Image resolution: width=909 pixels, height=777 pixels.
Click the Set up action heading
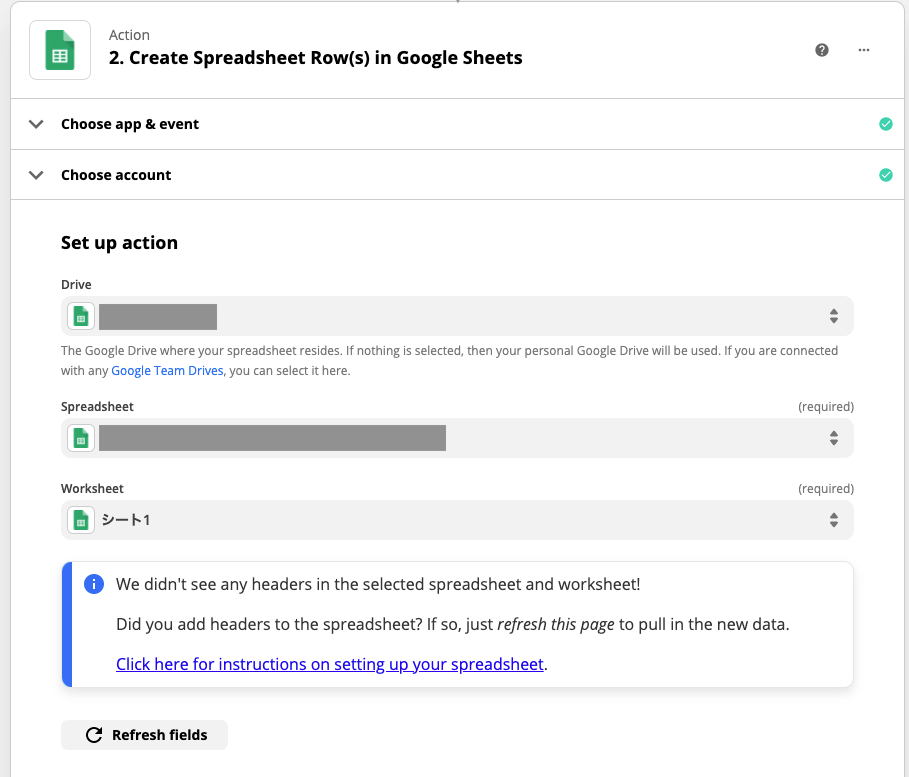pos(119,242)
